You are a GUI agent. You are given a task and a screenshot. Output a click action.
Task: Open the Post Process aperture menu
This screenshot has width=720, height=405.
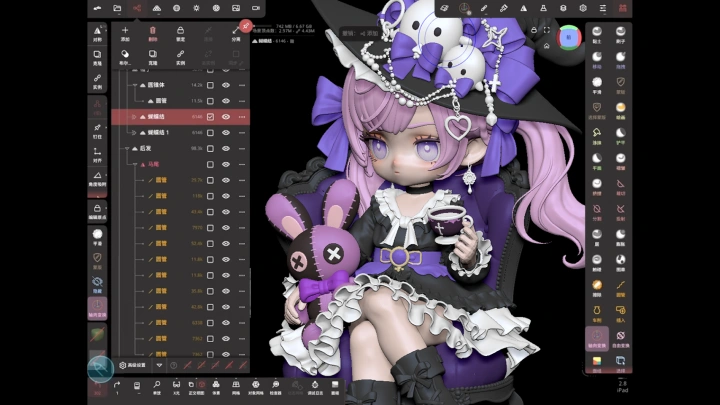(216, 8)
